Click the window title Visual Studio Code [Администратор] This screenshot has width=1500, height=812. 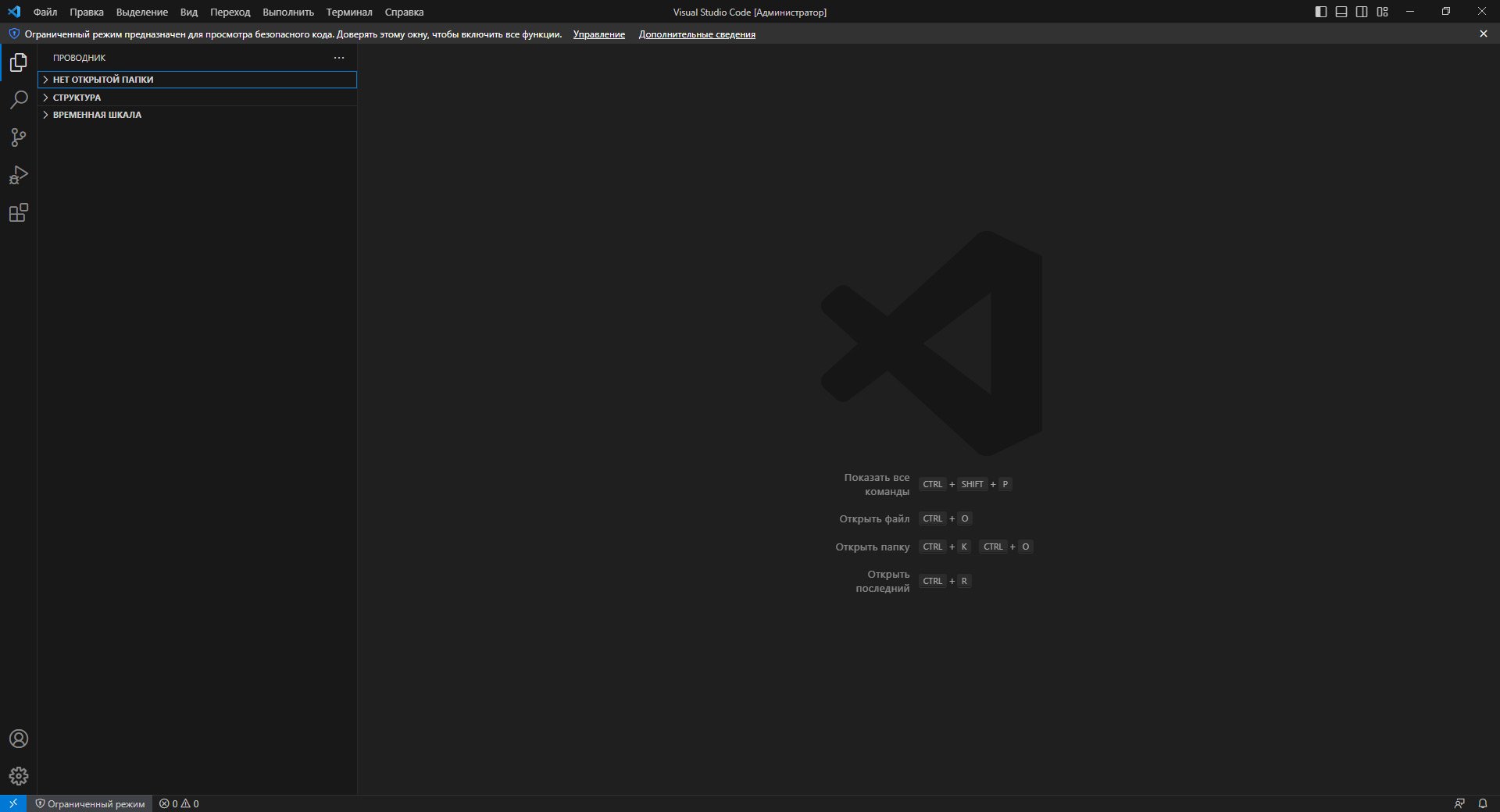[750, 12]
